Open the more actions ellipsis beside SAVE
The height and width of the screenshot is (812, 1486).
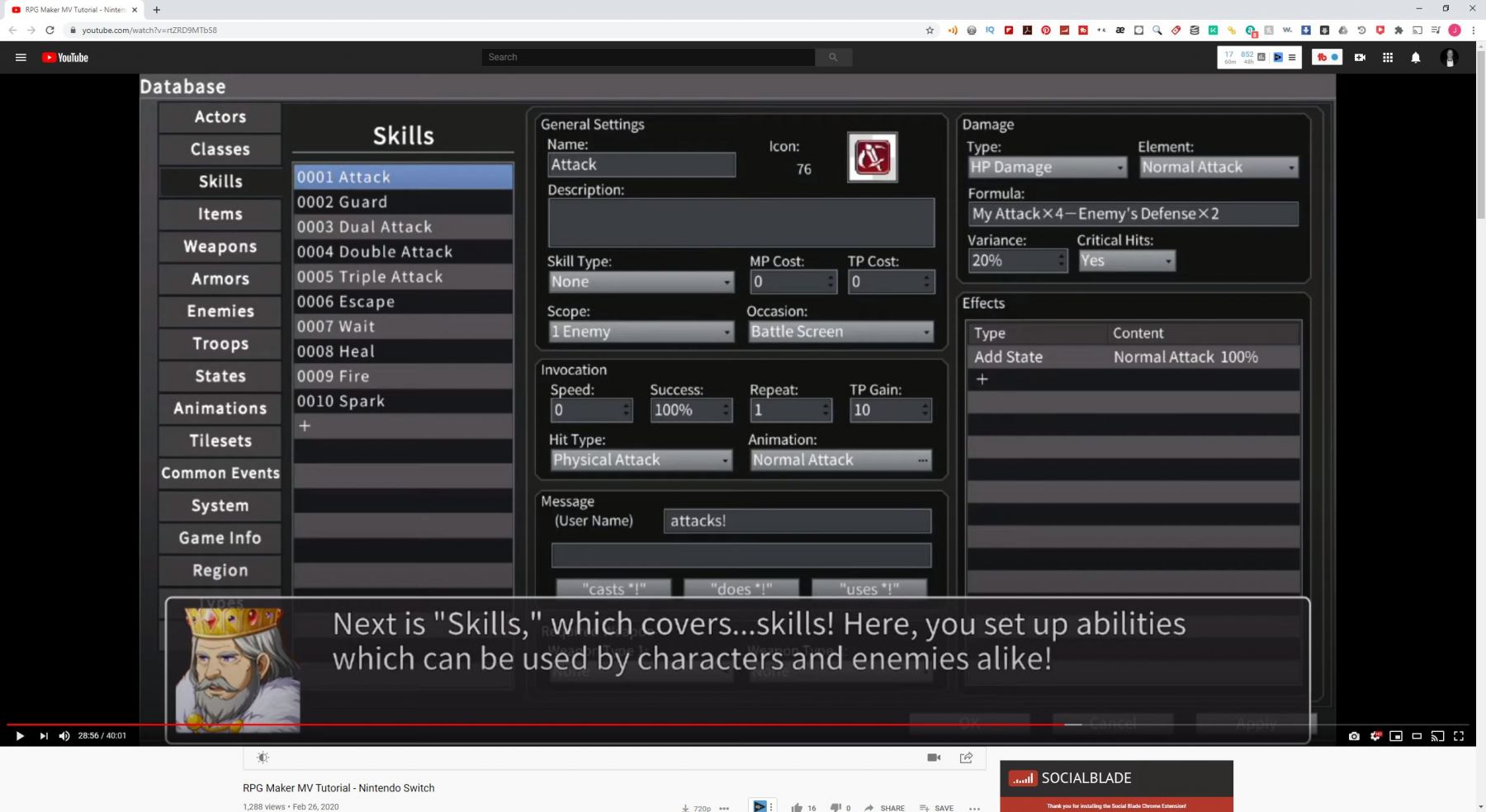(x=974, y=808)
